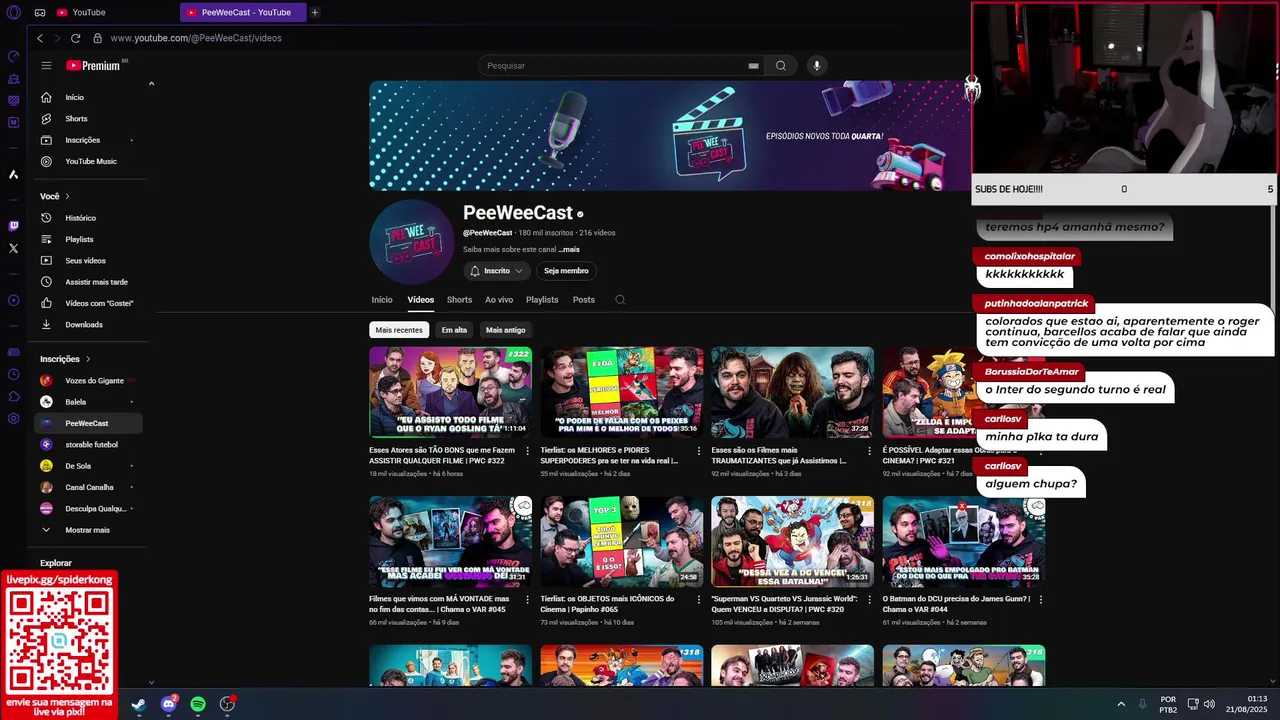Click the browser address bar URL

coord(196,38)
